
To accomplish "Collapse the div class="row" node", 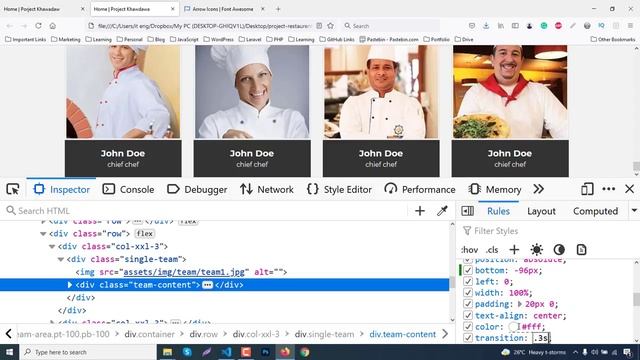I will coord(43,234).
